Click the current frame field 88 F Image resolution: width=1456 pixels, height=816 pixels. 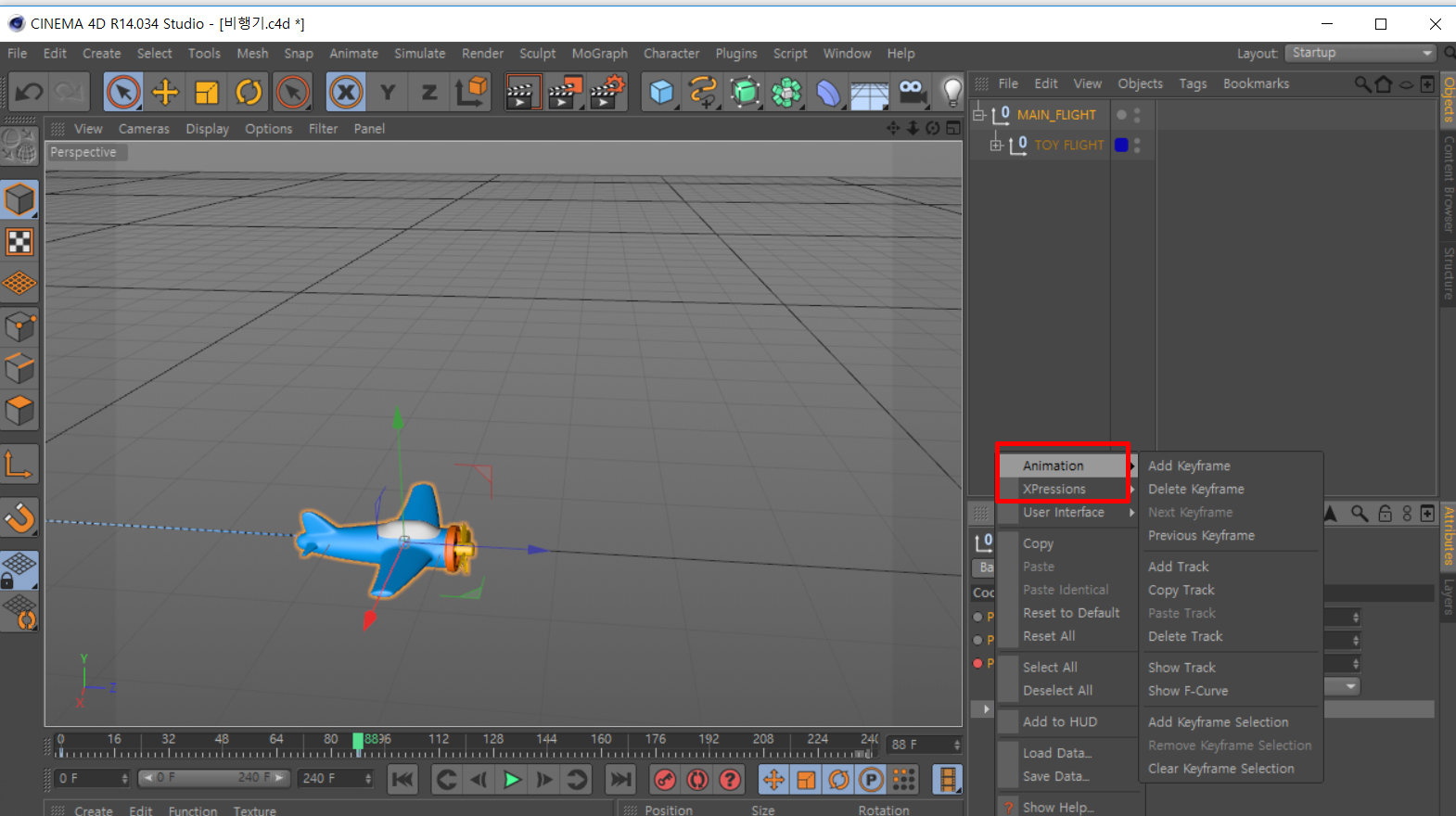(x=925, y=745)
